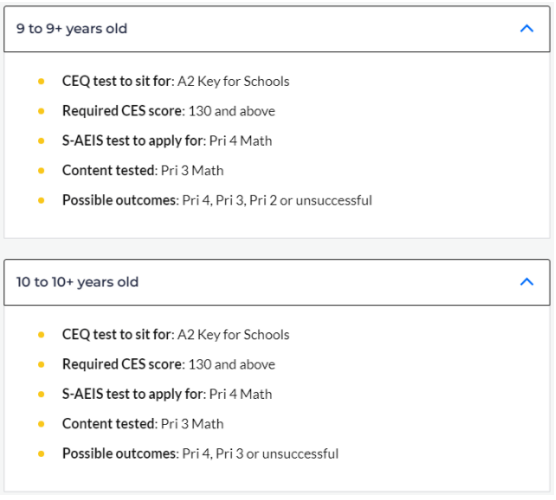The image size is (556, 500).
Task: Collapse 10 to 10+ years old chevron arrow
Action: (527, 282)
